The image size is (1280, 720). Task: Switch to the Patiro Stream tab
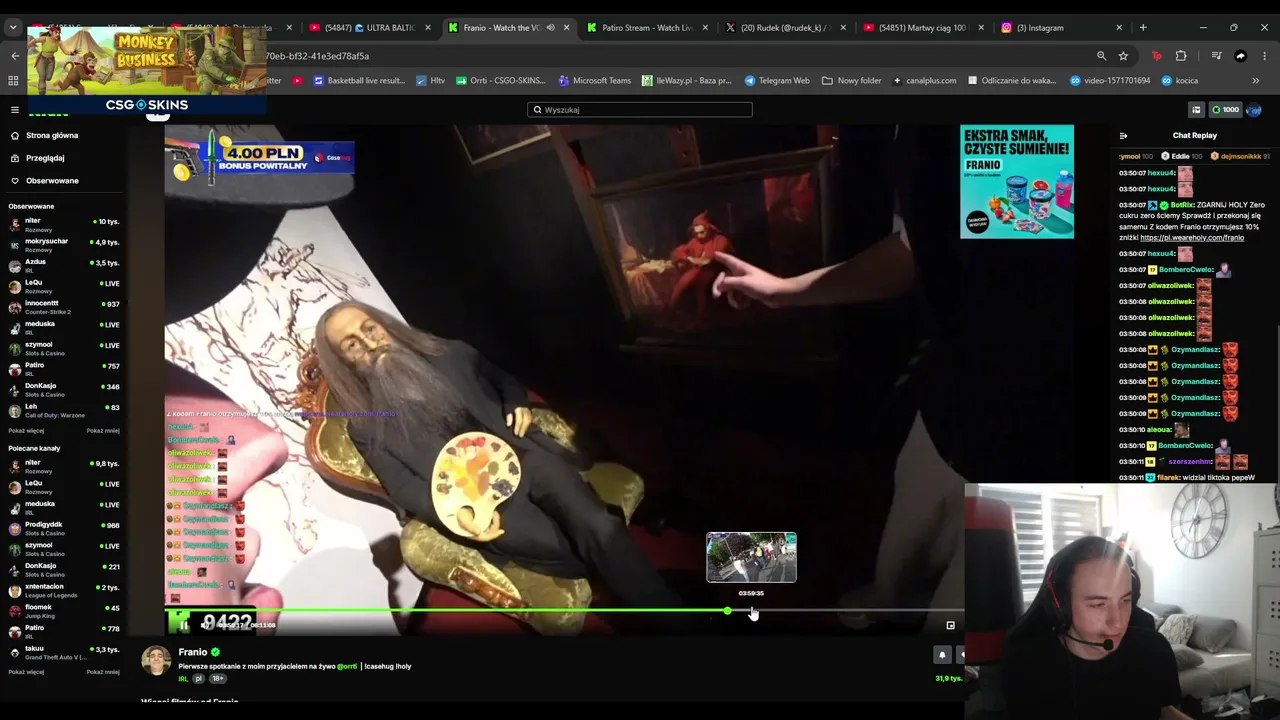click(646, 28)
